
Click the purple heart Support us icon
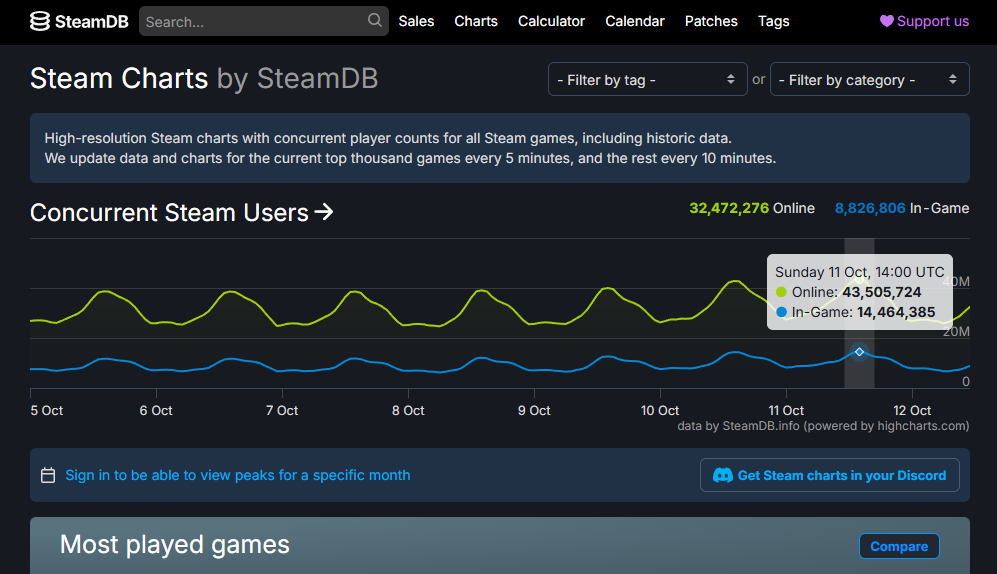pos(886,21)
